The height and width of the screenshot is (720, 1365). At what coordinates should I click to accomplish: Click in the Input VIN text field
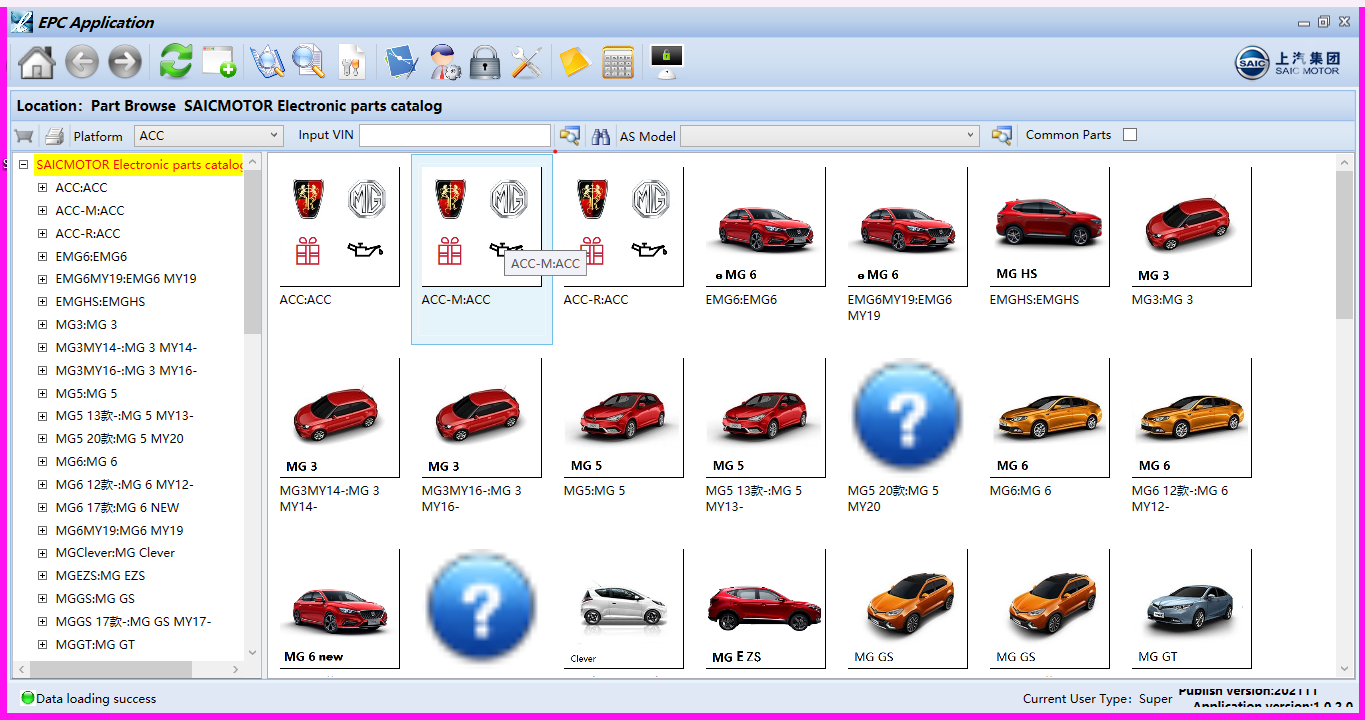click(x=455, y=135)
